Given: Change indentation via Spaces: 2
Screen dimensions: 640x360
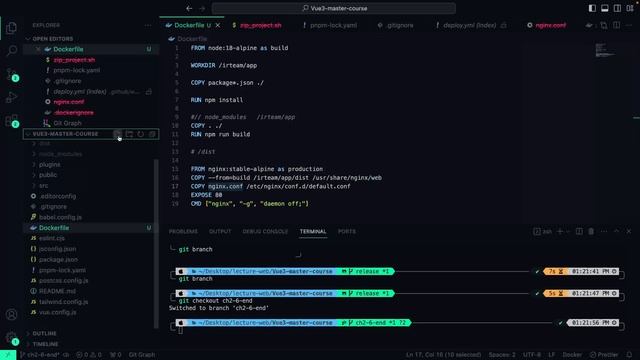Looking at the screenshot, I should pos(502,355).
